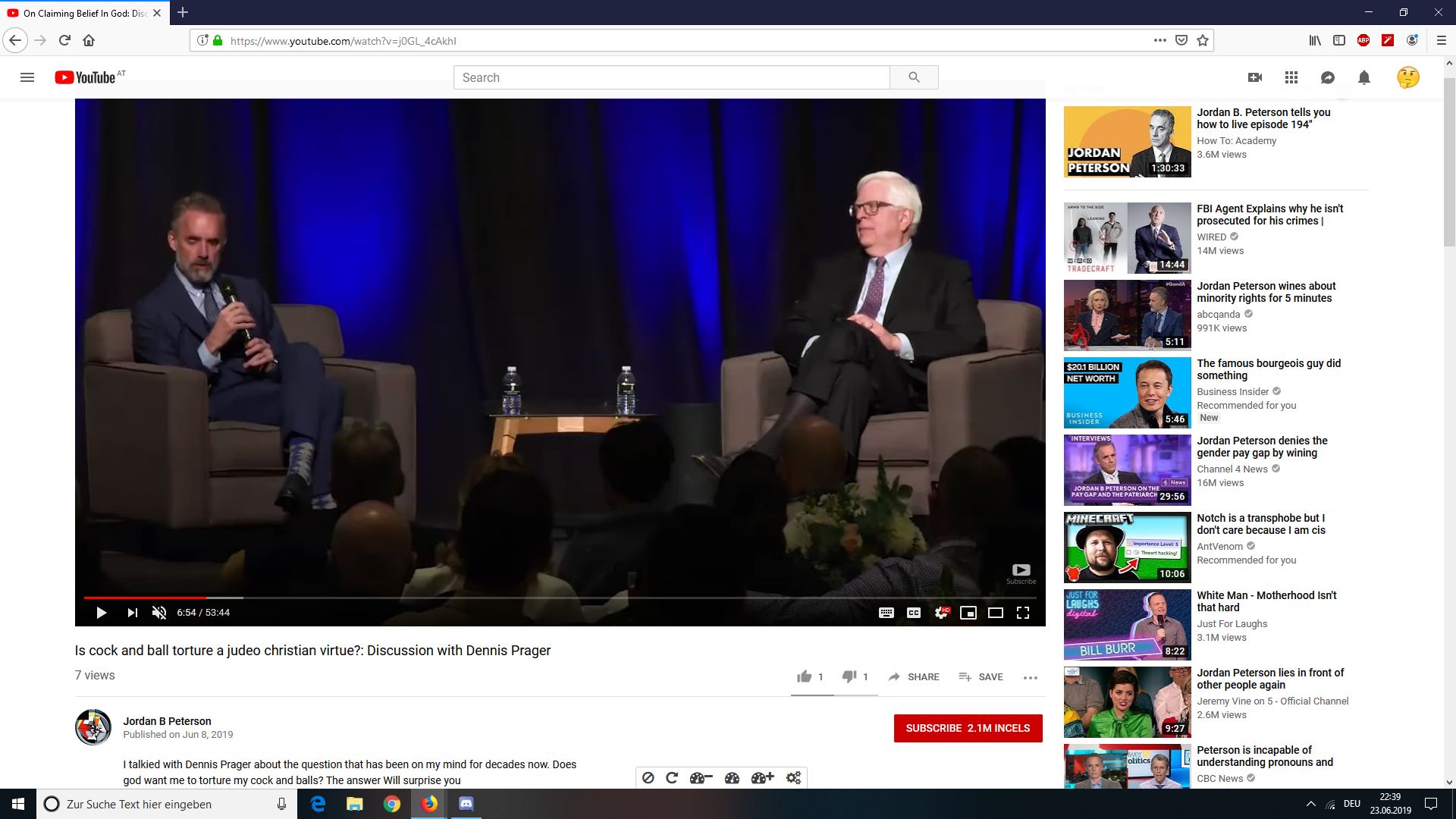
Task: Focus the YouTube search field
Action: pos(671,77)
